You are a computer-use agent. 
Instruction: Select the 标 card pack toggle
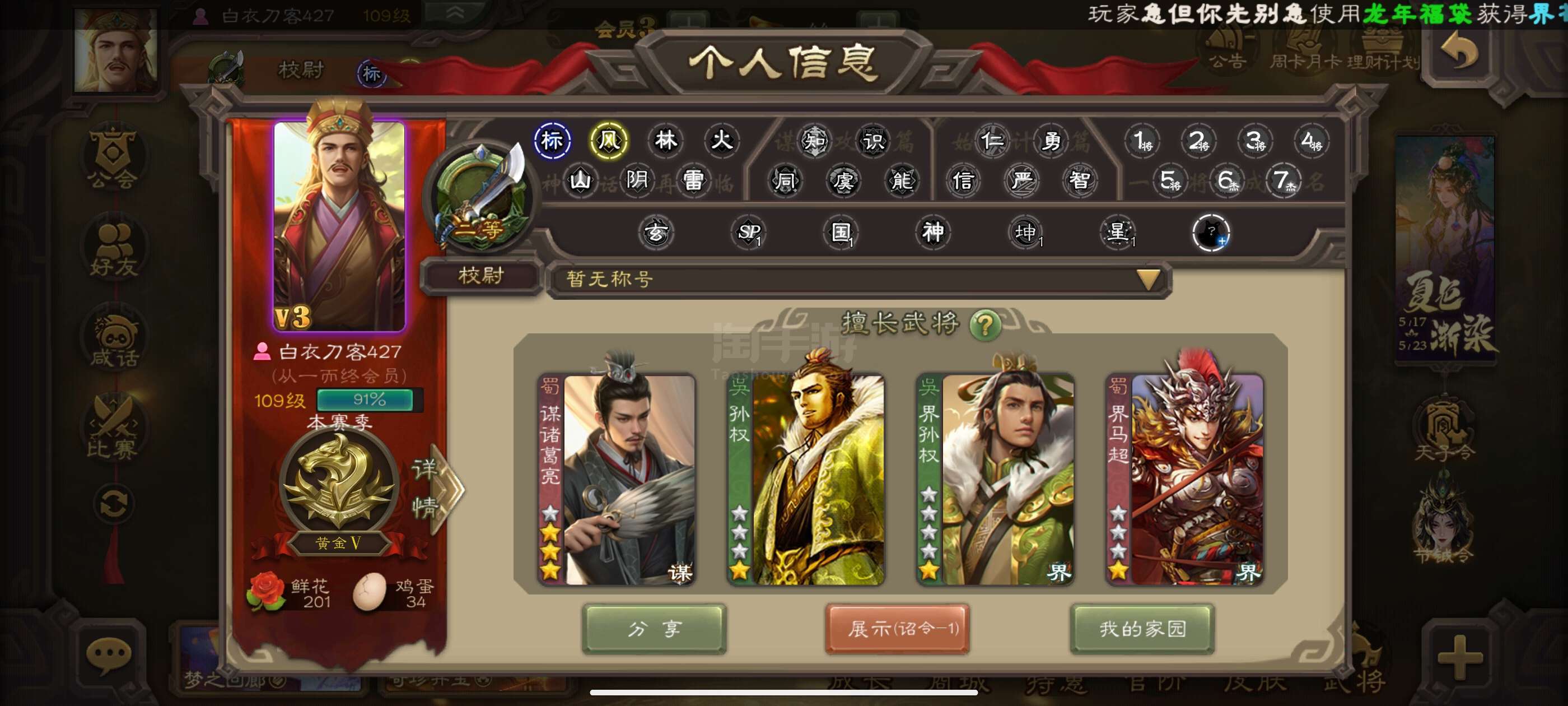coord(552,141)
